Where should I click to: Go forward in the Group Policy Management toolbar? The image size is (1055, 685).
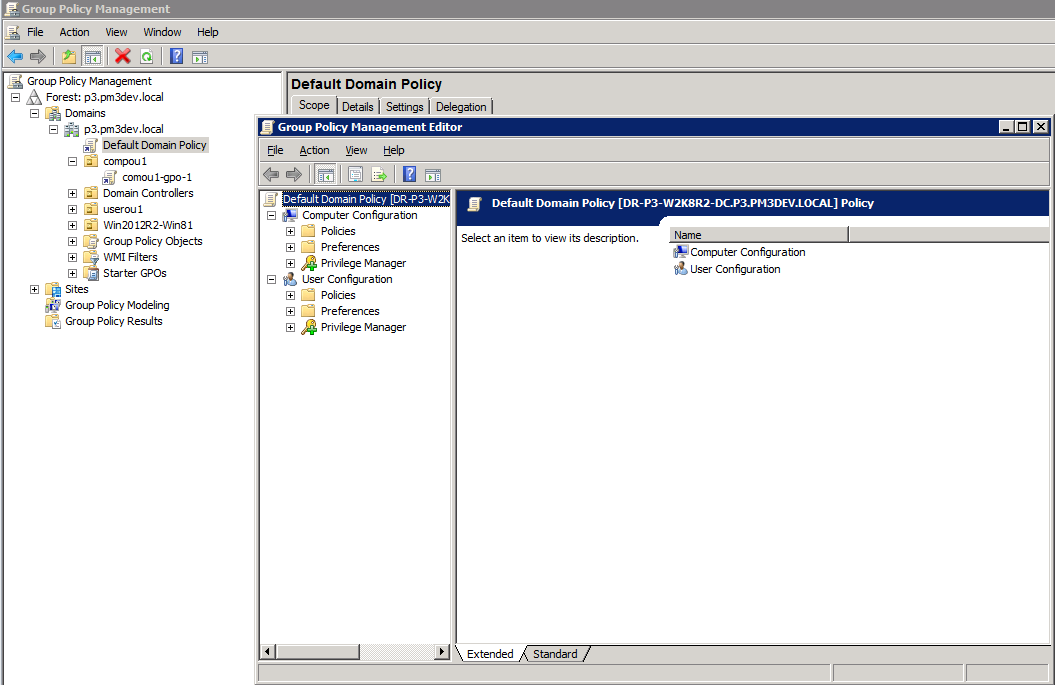[x=38, y=57]
